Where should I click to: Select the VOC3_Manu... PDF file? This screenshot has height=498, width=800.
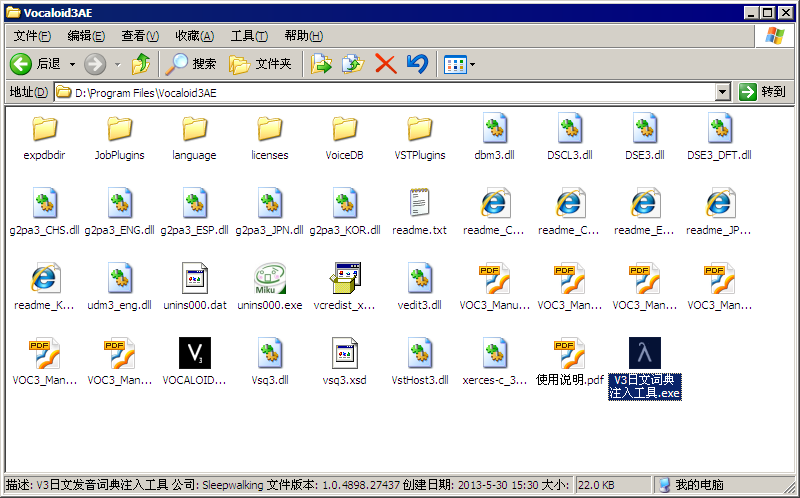pyautogui.click(x=494, y=287)
